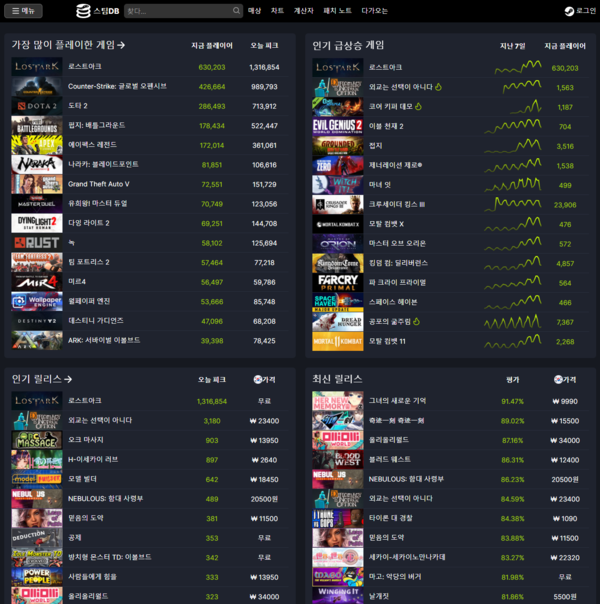600x604 pixels.
Task: Click the Mortal Kombat X thumbnail
Action: [338, 224]
